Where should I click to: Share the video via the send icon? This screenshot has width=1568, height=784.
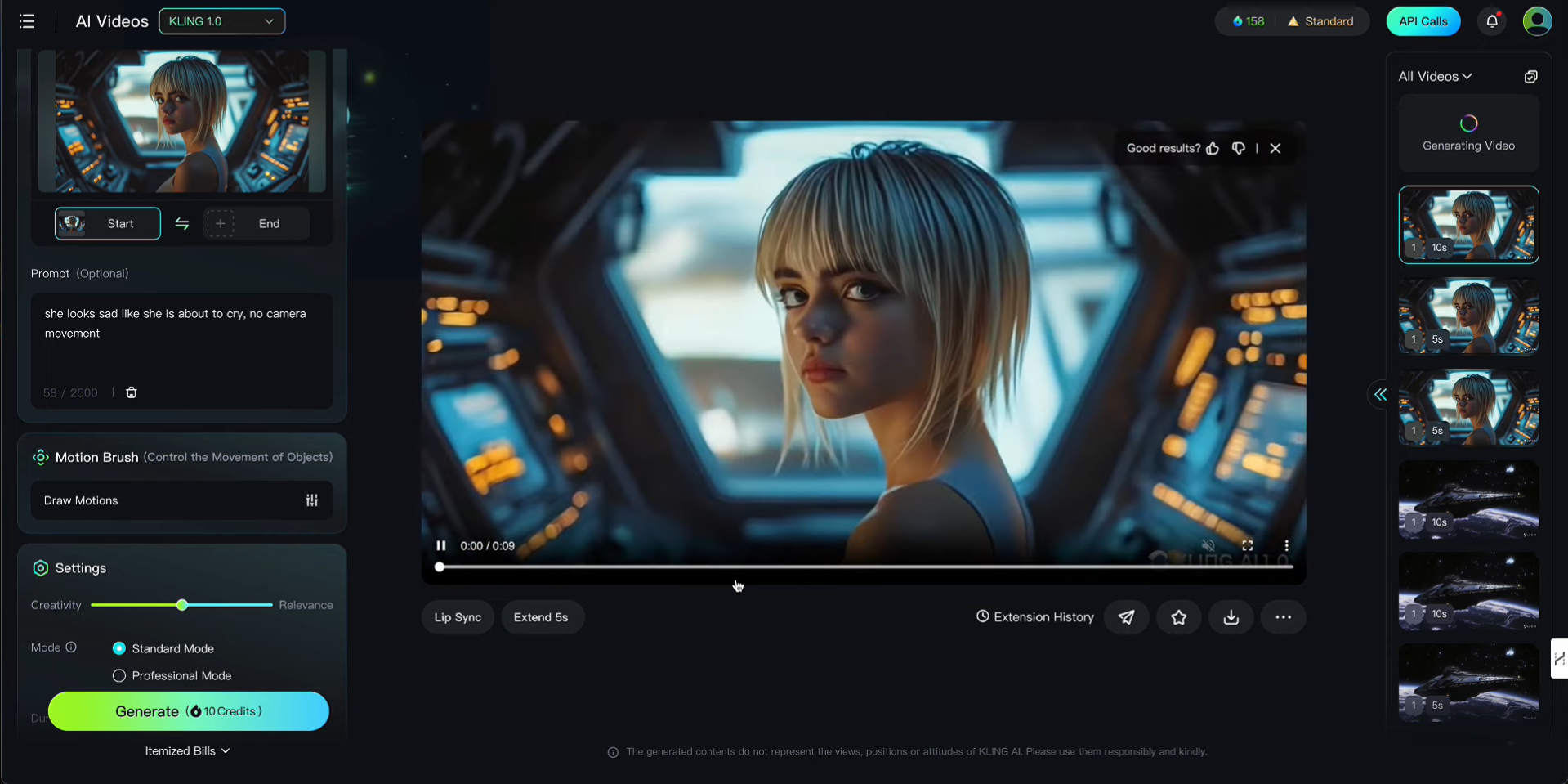click(1126, 617)
